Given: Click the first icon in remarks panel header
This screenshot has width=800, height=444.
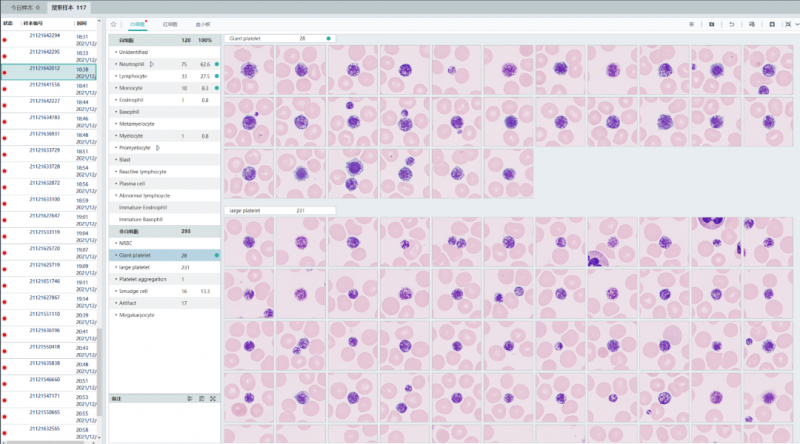Looking at the screenshot, I should click(190, 399).
